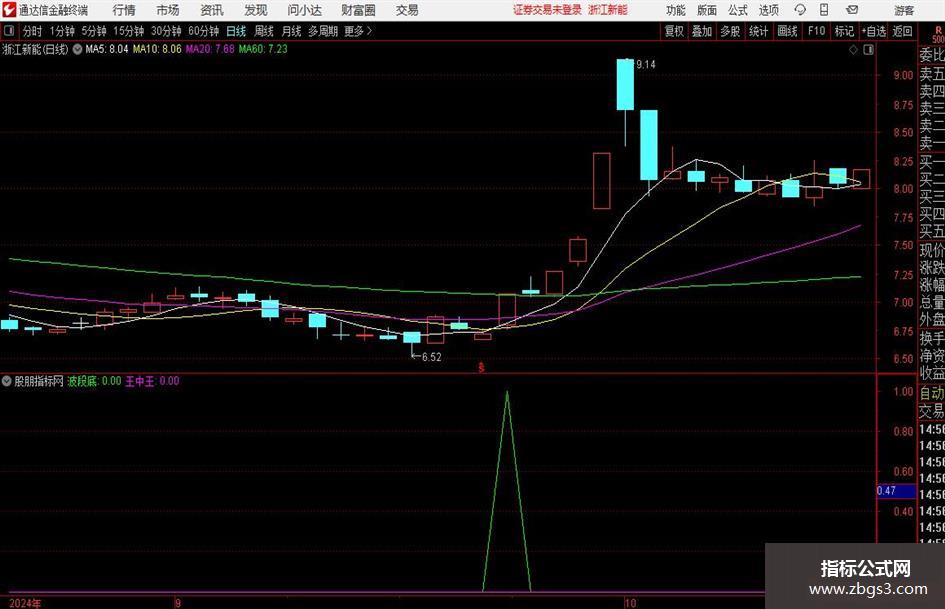This screenshot has width=945, height=609.
Task: Click the R 500 badge icon
Action: tap(938, 35)
